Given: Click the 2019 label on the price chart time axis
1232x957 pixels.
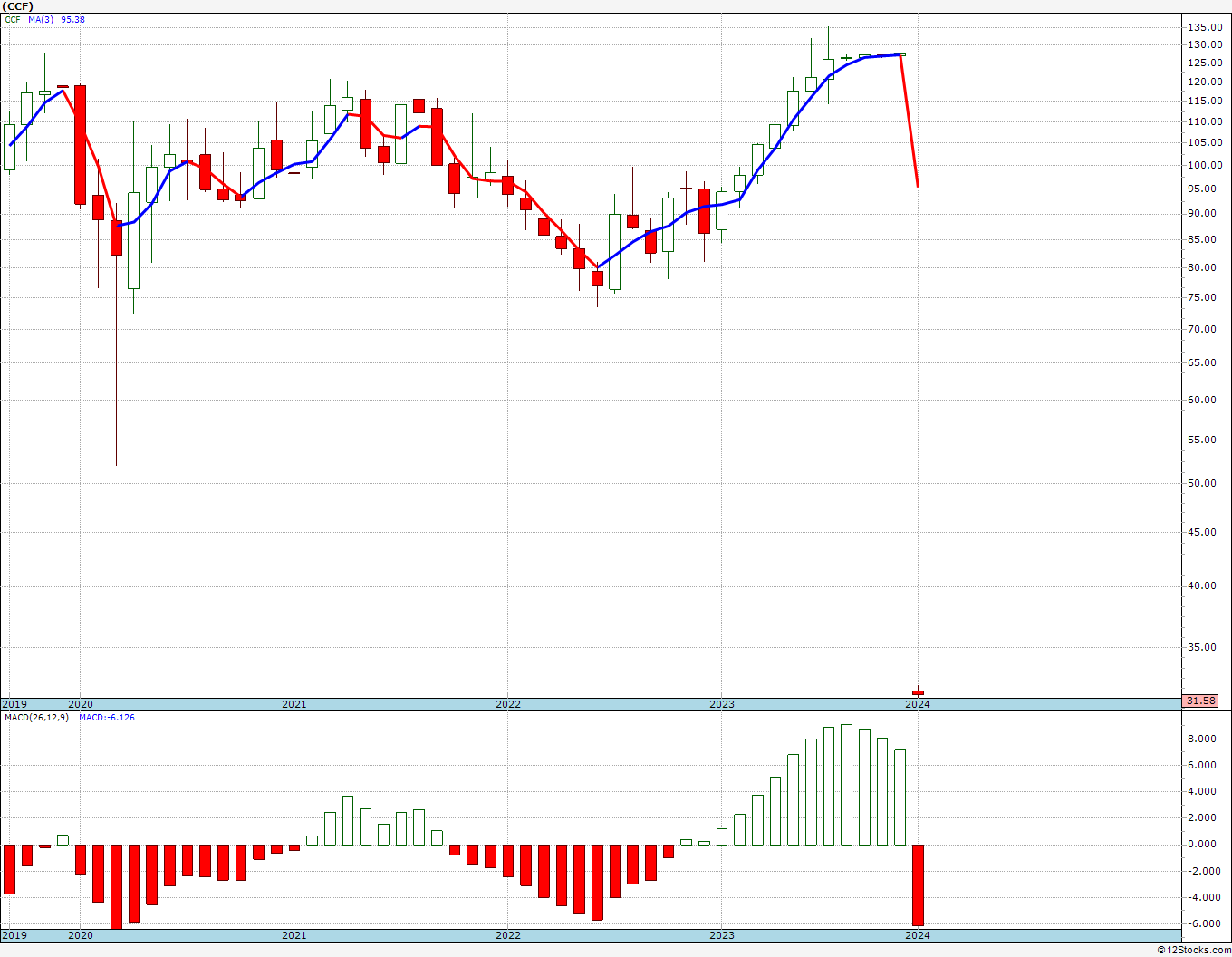Looking at the screenshot, I should [x=14, y=704].
